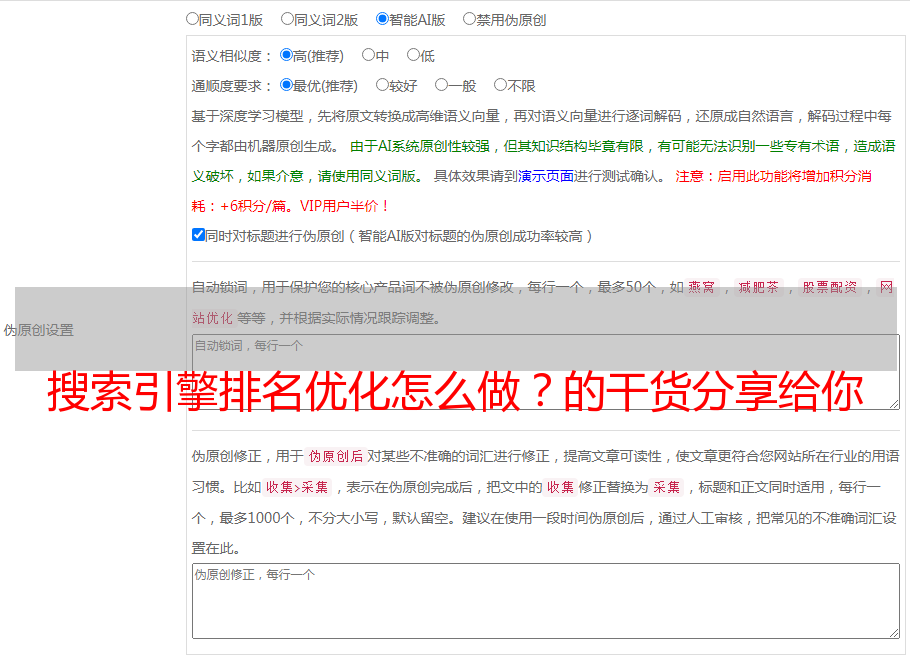Screen dimensions: 911x658
Task: Select the 同义词1版 radio option
Action: point(192,19)
